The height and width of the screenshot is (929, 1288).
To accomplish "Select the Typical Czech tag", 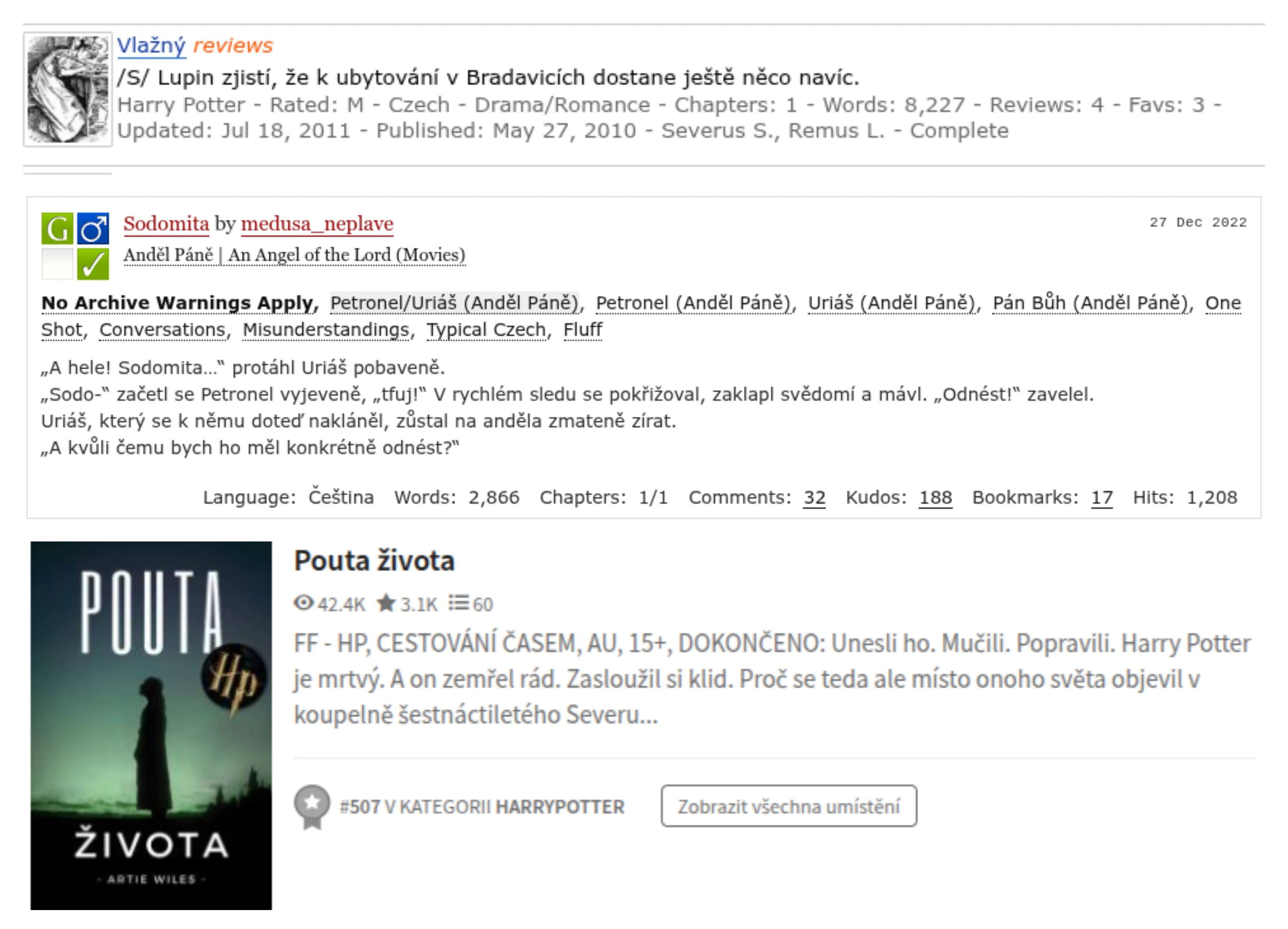I will pyautogui.click(x=486, y=330).
